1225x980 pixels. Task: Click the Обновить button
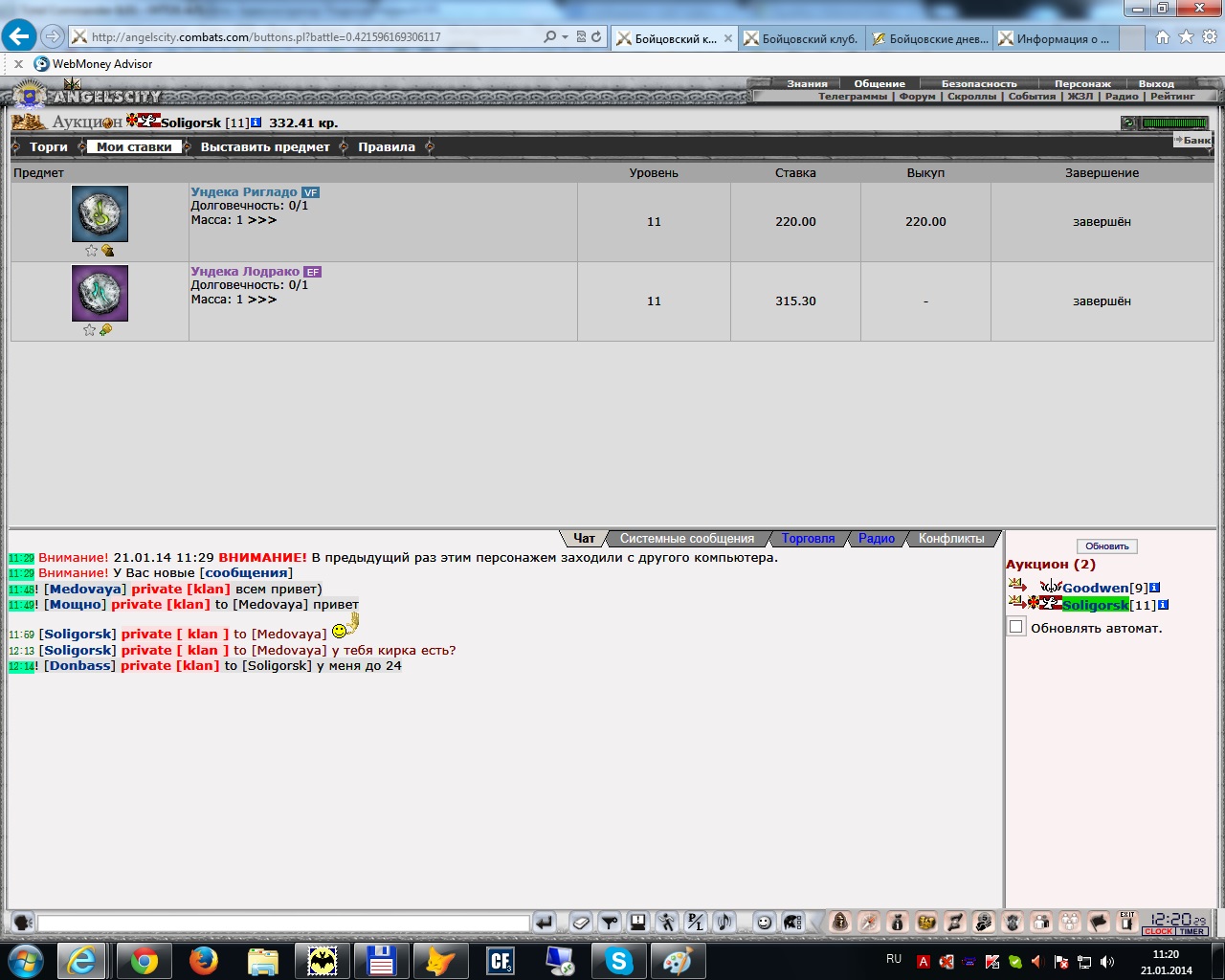[1107, 546]
